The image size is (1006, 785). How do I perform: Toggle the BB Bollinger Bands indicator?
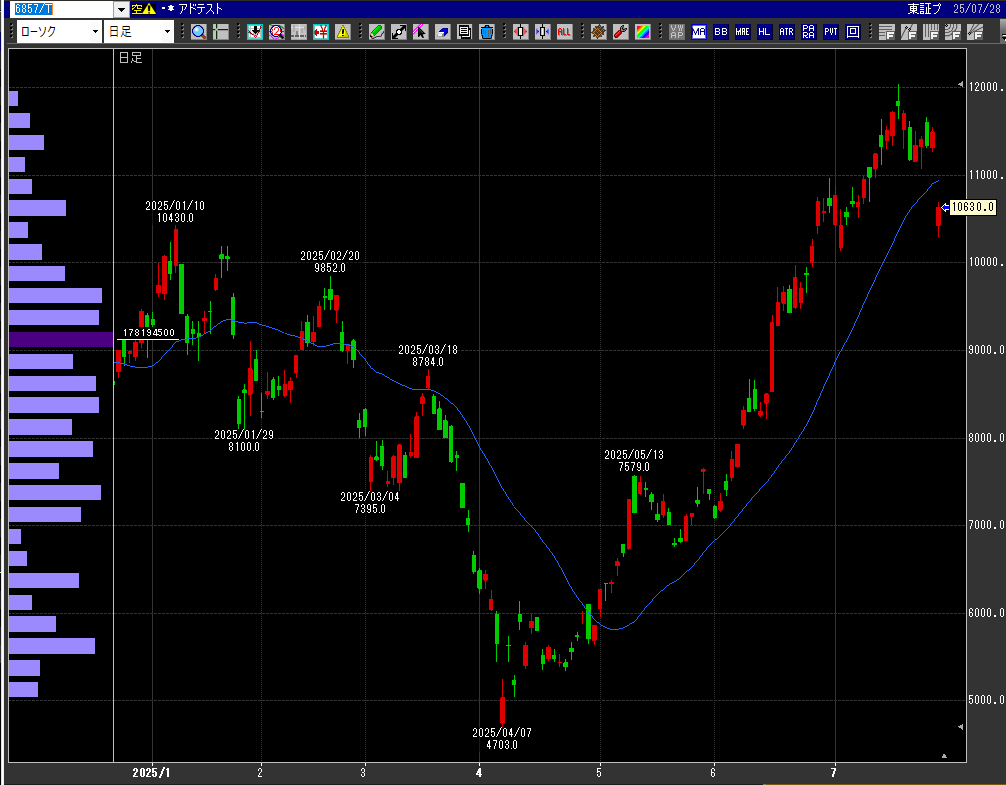[x=720, y=31]
